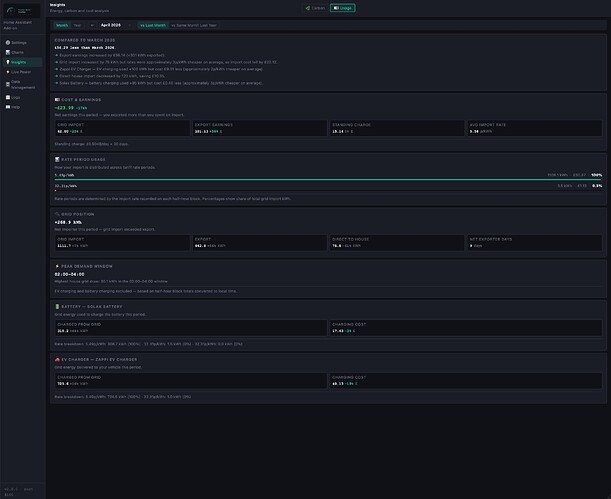
Task: Select 'vs Same Month Last Year' comparison
Action: click(194, 25)
